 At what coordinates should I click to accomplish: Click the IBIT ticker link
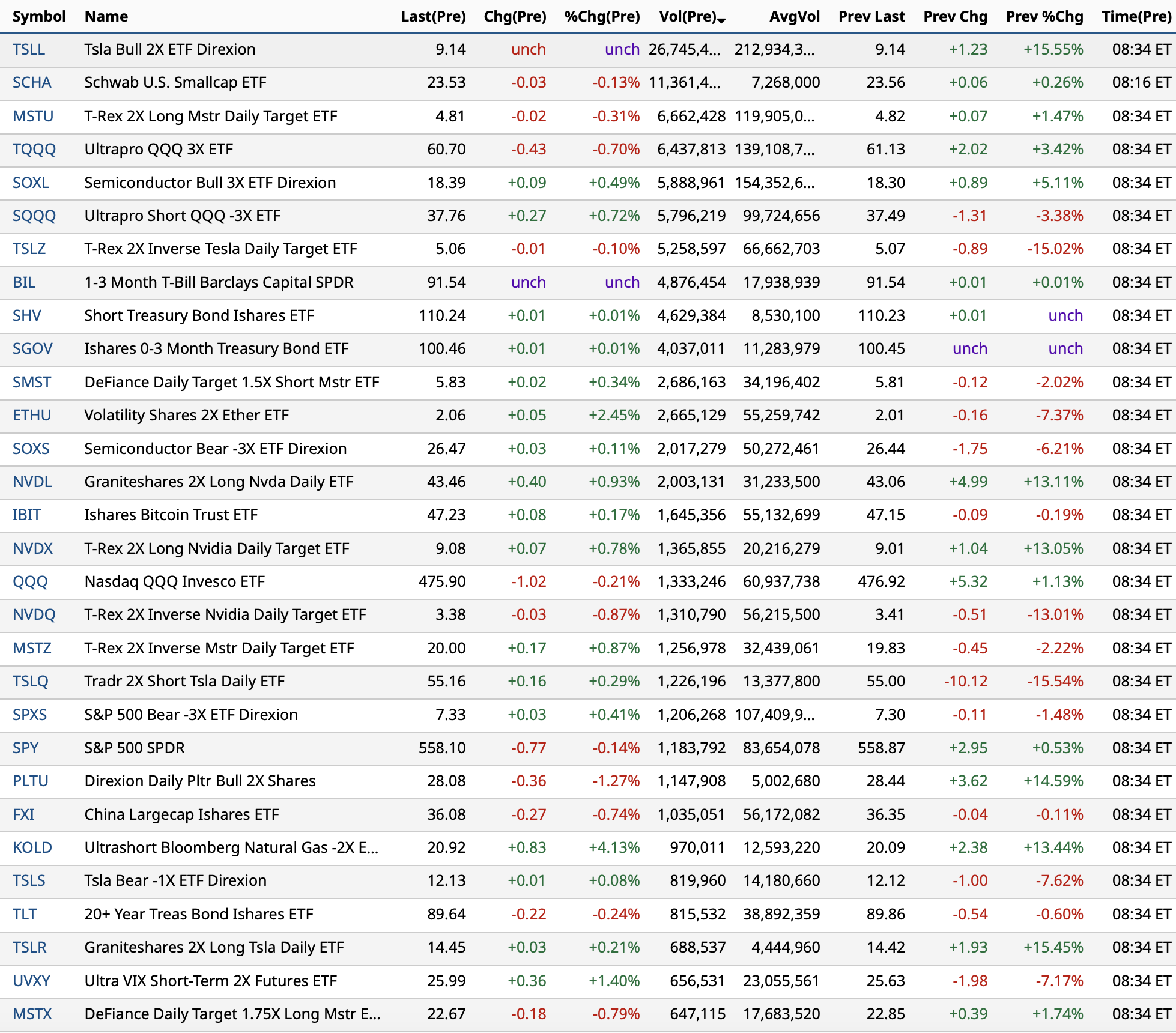click(27, 515)
